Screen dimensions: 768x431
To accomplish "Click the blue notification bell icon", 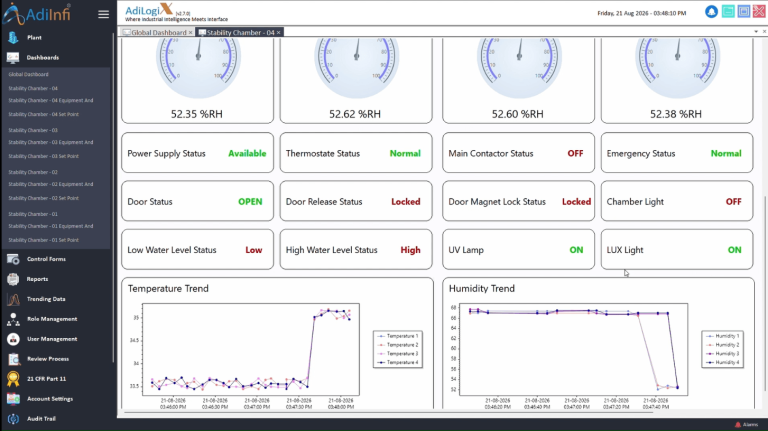I will 711,12.
